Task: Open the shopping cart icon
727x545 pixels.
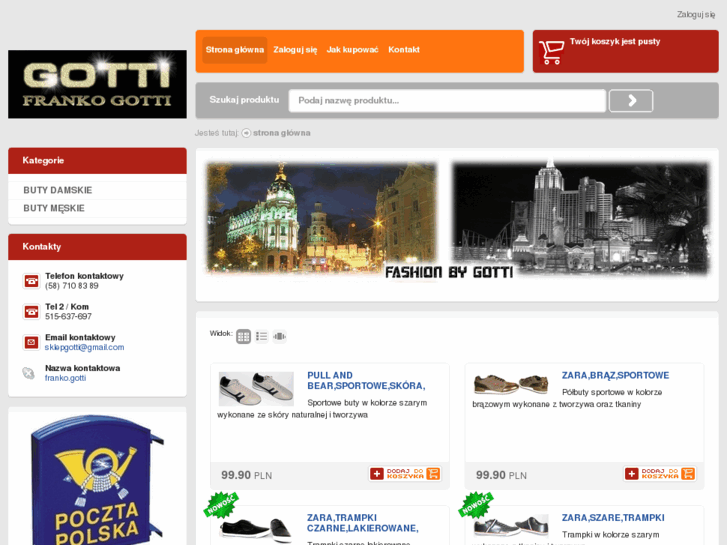Action: (x=551, y=52)
